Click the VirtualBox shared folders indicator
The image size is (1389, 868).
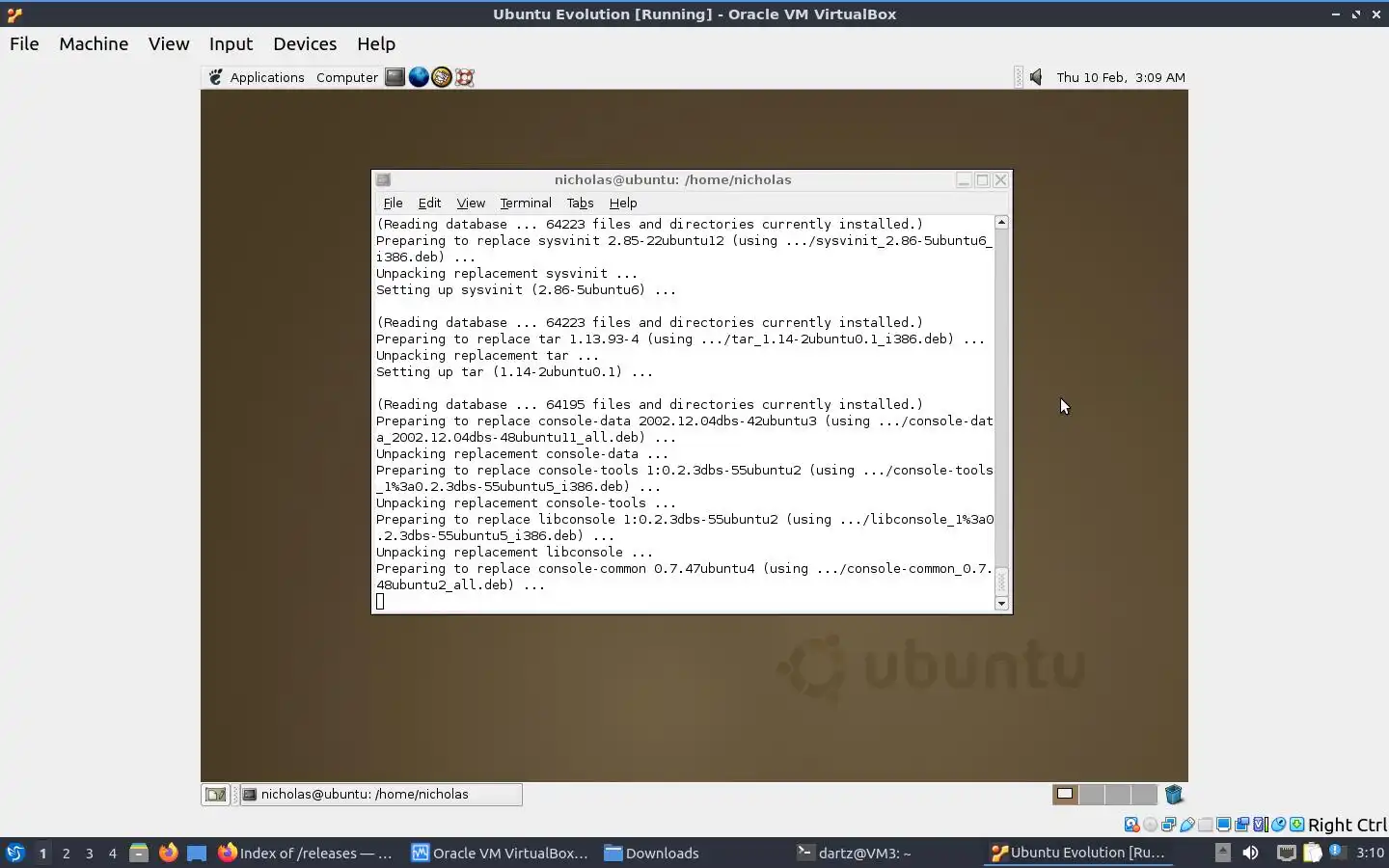(x=1205, y=825)
